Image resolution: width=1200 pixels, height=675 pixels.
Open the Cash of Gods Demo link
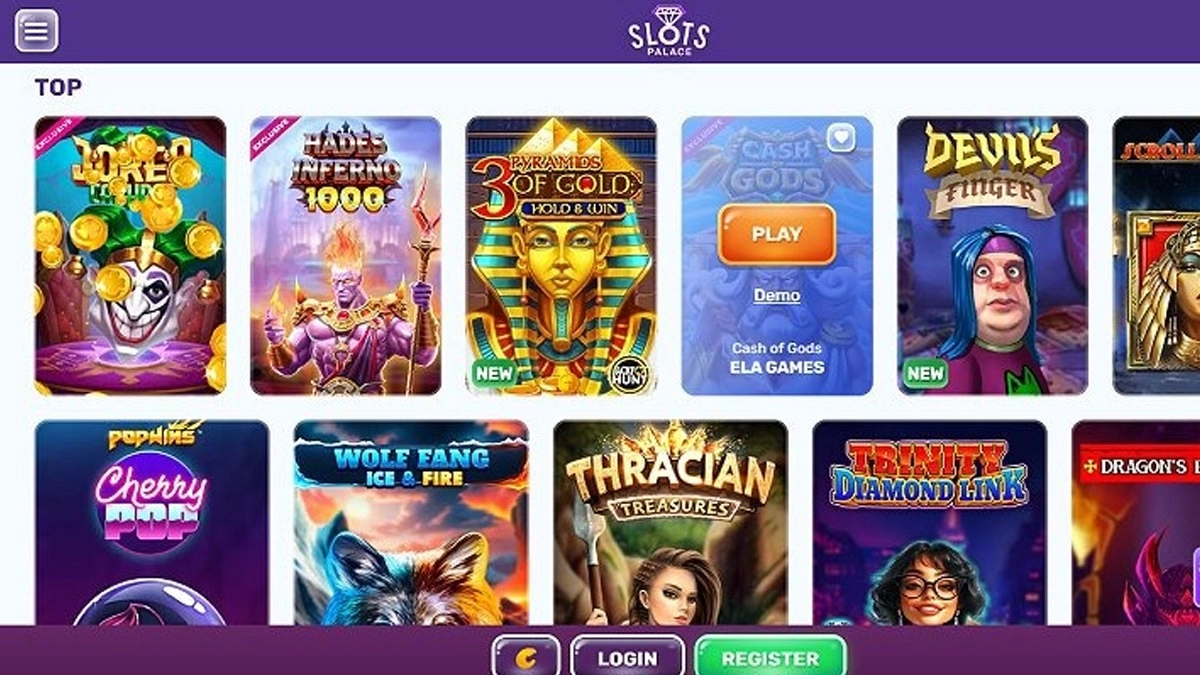pyautogui.click(x=777, y=296)
